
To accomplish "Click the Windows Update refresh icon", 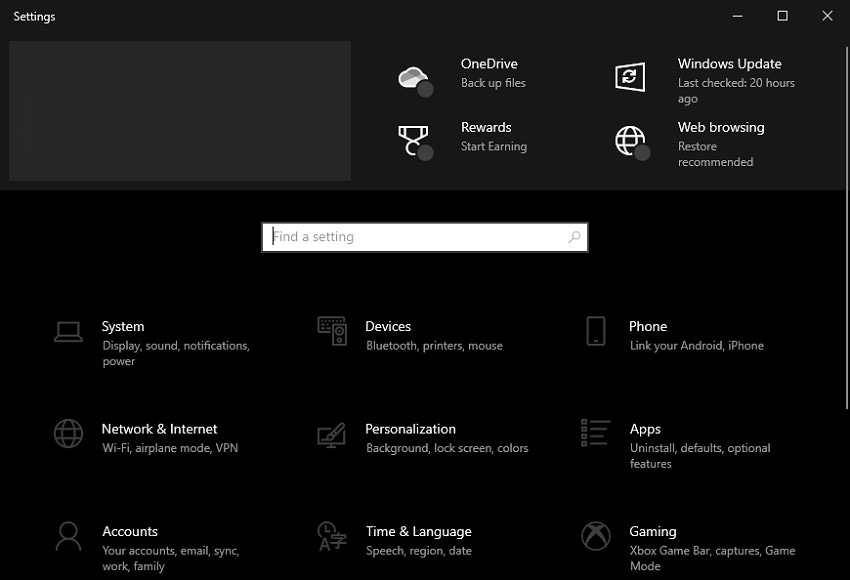I will [630, 77].
